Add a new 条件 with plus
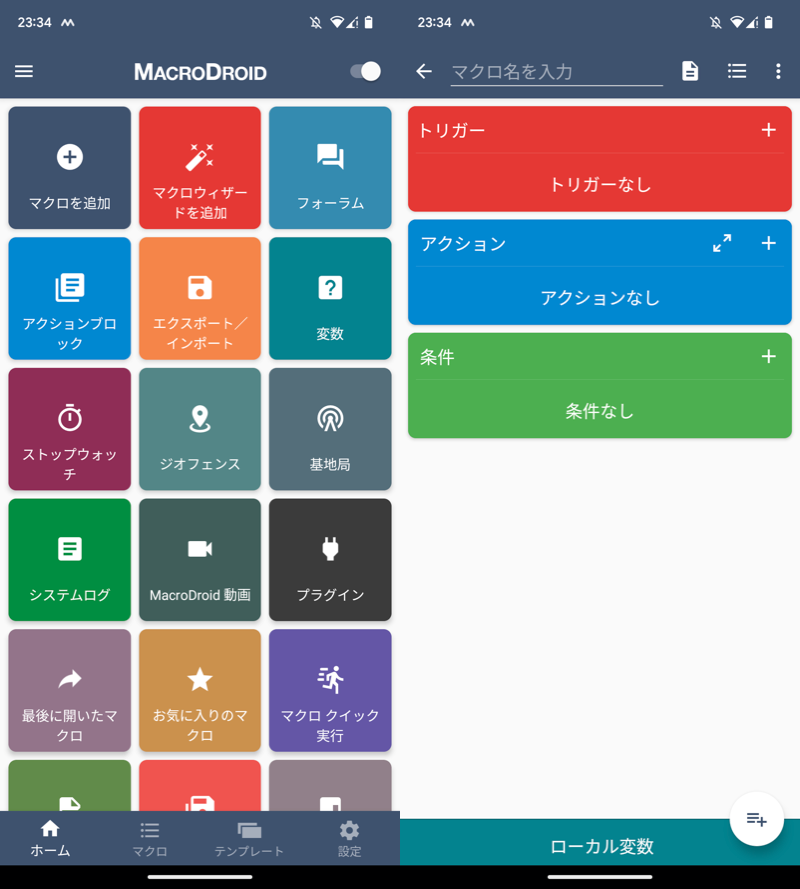This screenshot has width=800, height=889. click(768, 356)
